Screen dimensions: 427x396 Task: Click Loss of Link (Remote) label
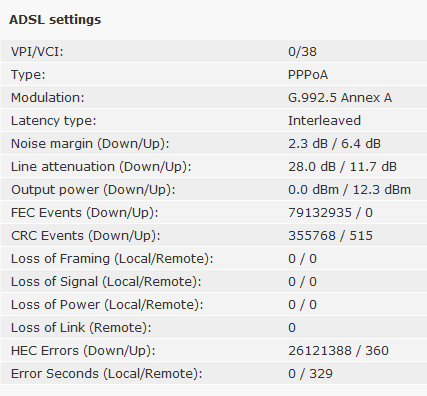click(81, 328)
